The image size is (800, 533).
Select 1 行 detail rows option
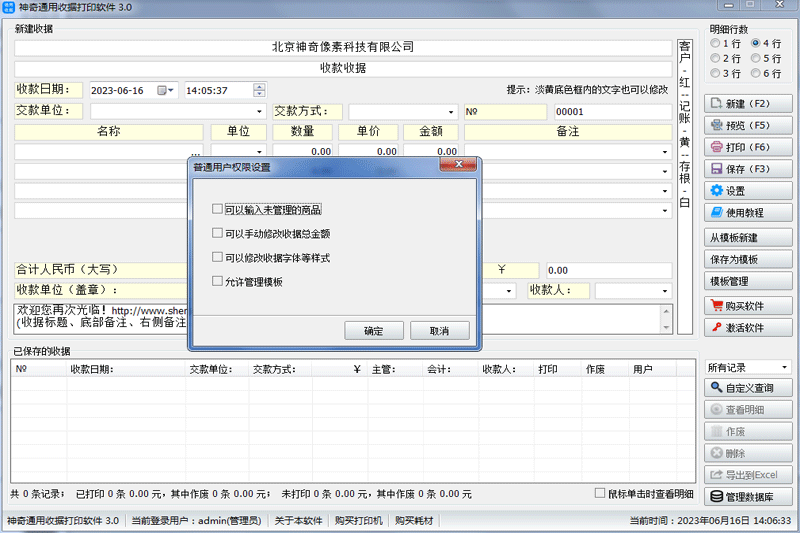[715, 43]
